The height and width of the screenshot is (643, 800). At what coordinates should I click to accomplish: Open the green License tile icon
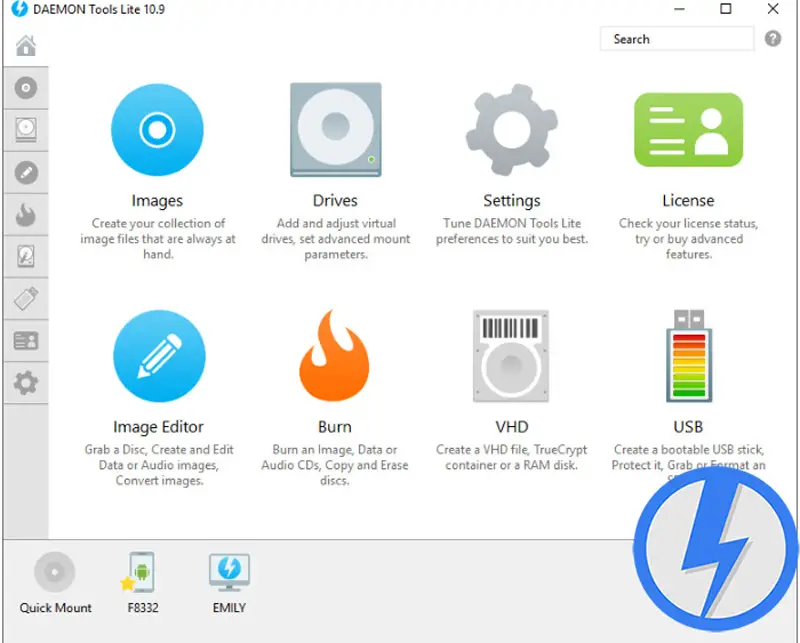[x=688, y=130]
